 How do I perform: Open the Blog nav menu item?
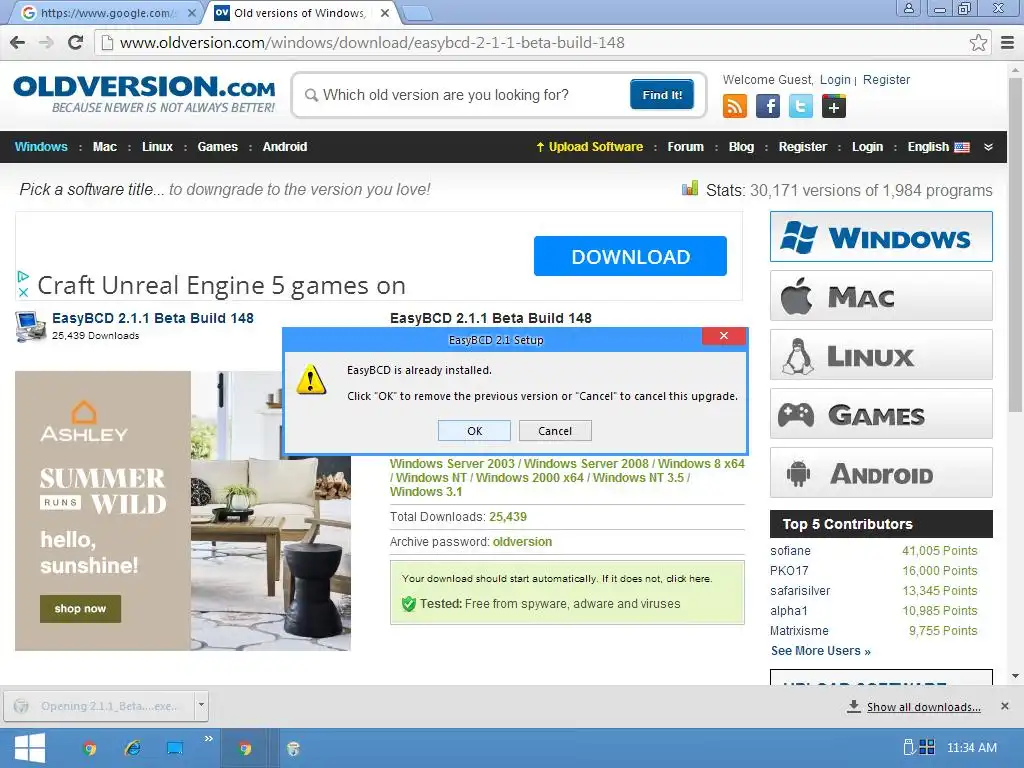[x=741, y=147]
